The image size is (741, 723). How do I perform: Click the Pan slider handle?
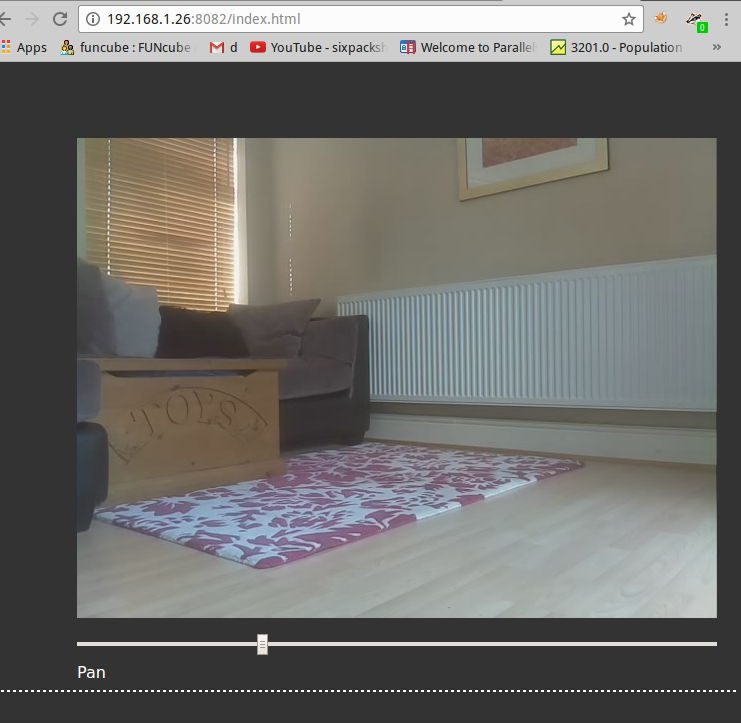262,644
